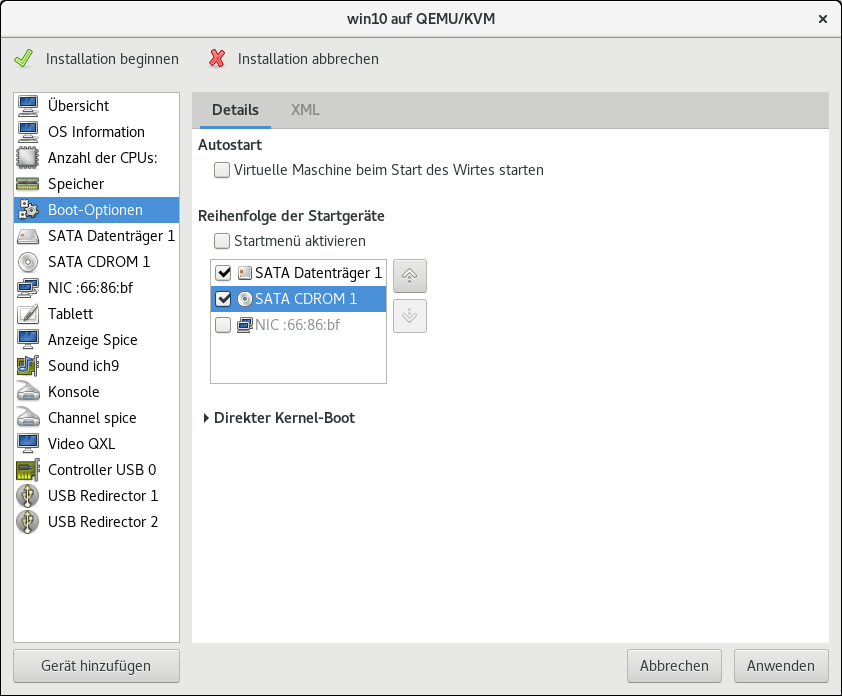
Task: Select the Tablett pen icon
Action: [28, 314]
